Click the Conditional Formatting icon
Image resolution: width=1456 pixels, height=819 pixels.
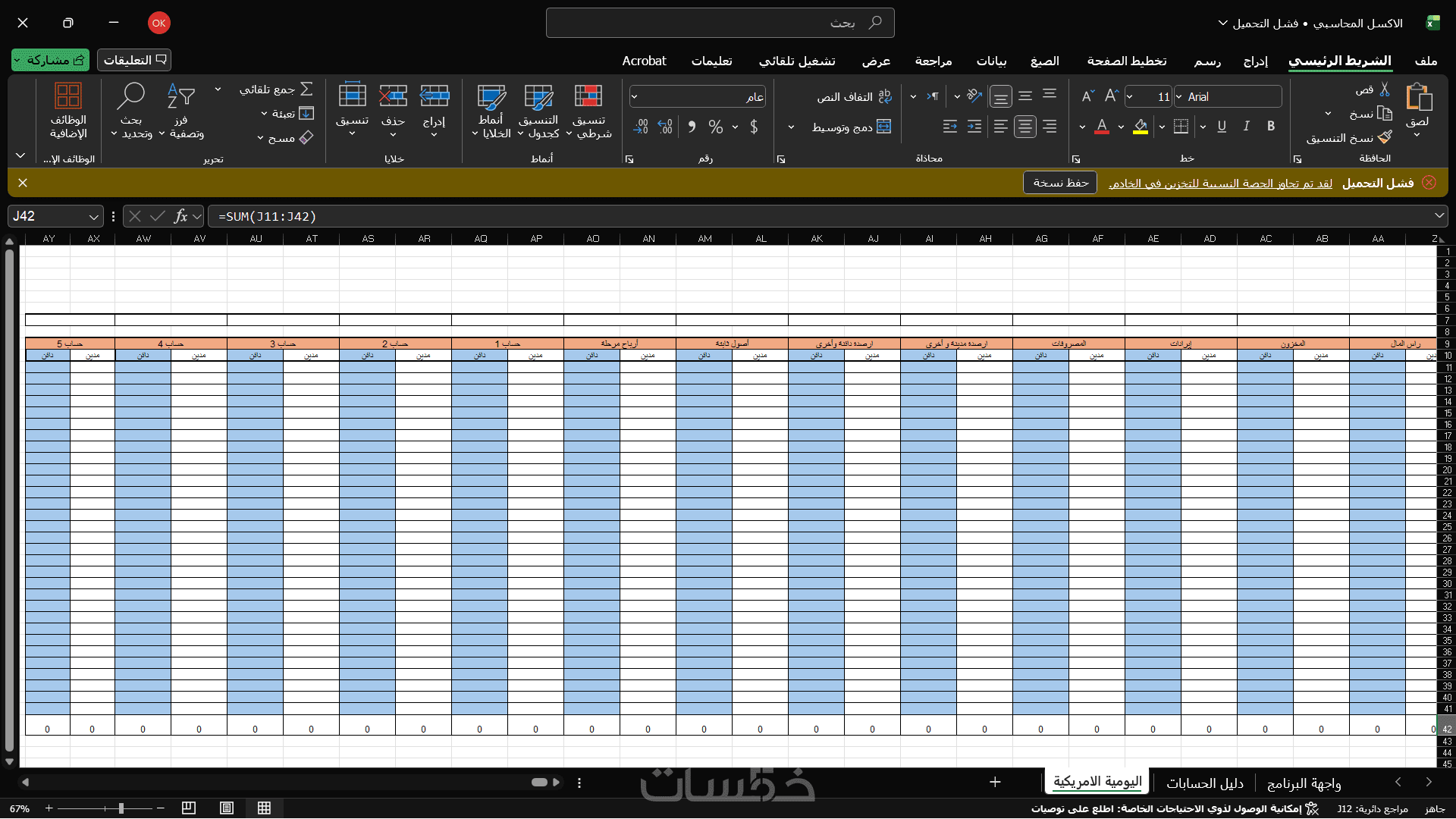pyautogui.click(x=588, y=97)
